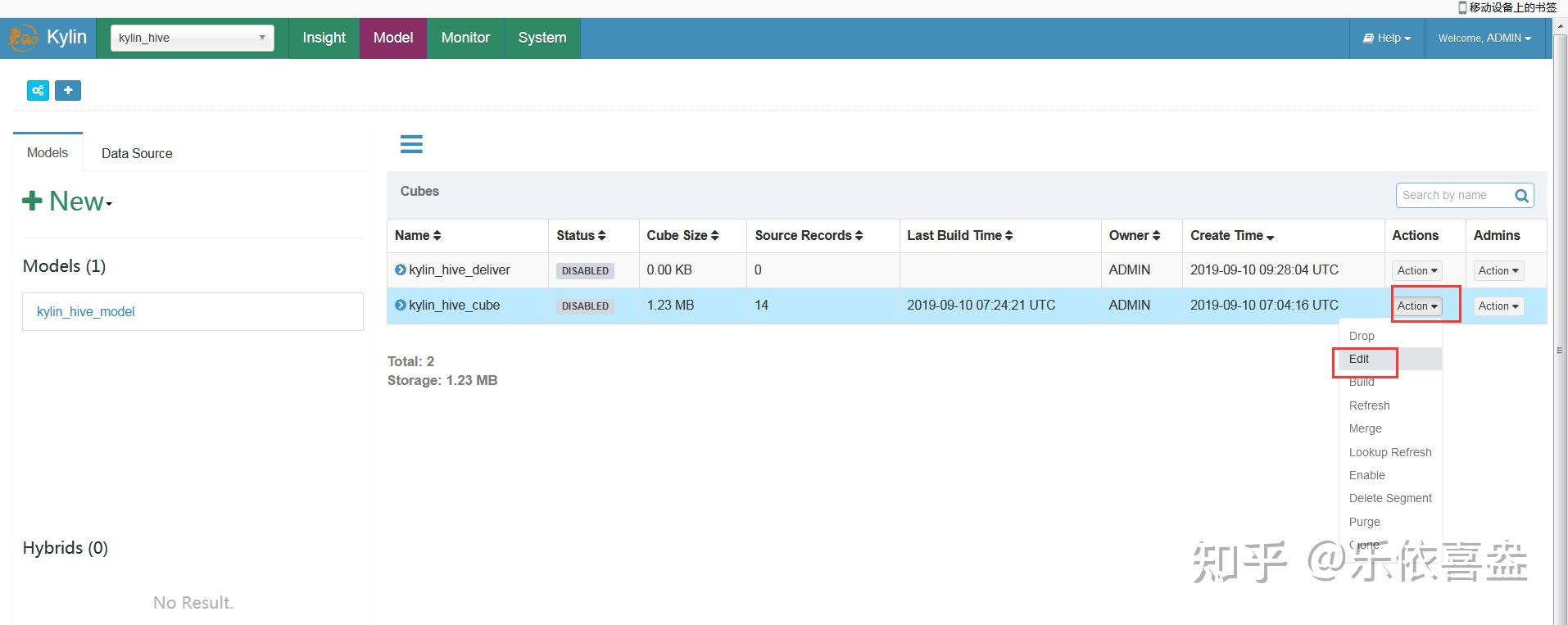Switch to the Monitor tab
The image size is (1568, 625).
point(465,38)
